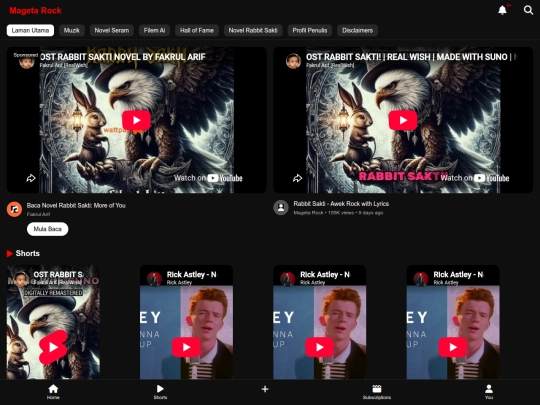Image resolution: width=540 pixels, height=405 pixels.
Task: Tap the plus create button
Action: click(265, 389)
